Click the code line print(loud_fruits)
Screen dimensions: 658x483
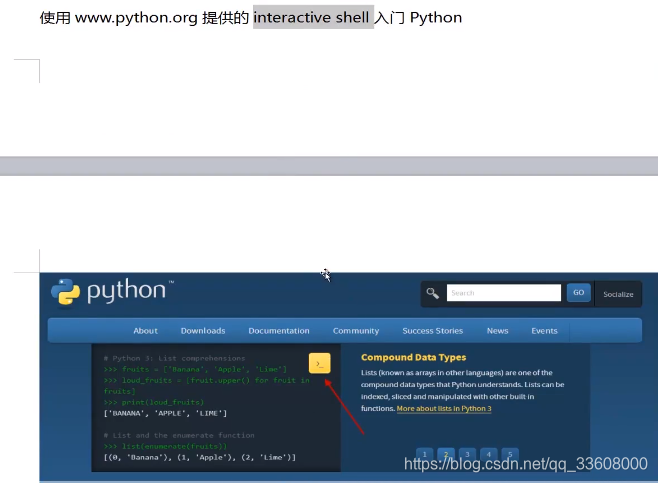coord(154,402)
